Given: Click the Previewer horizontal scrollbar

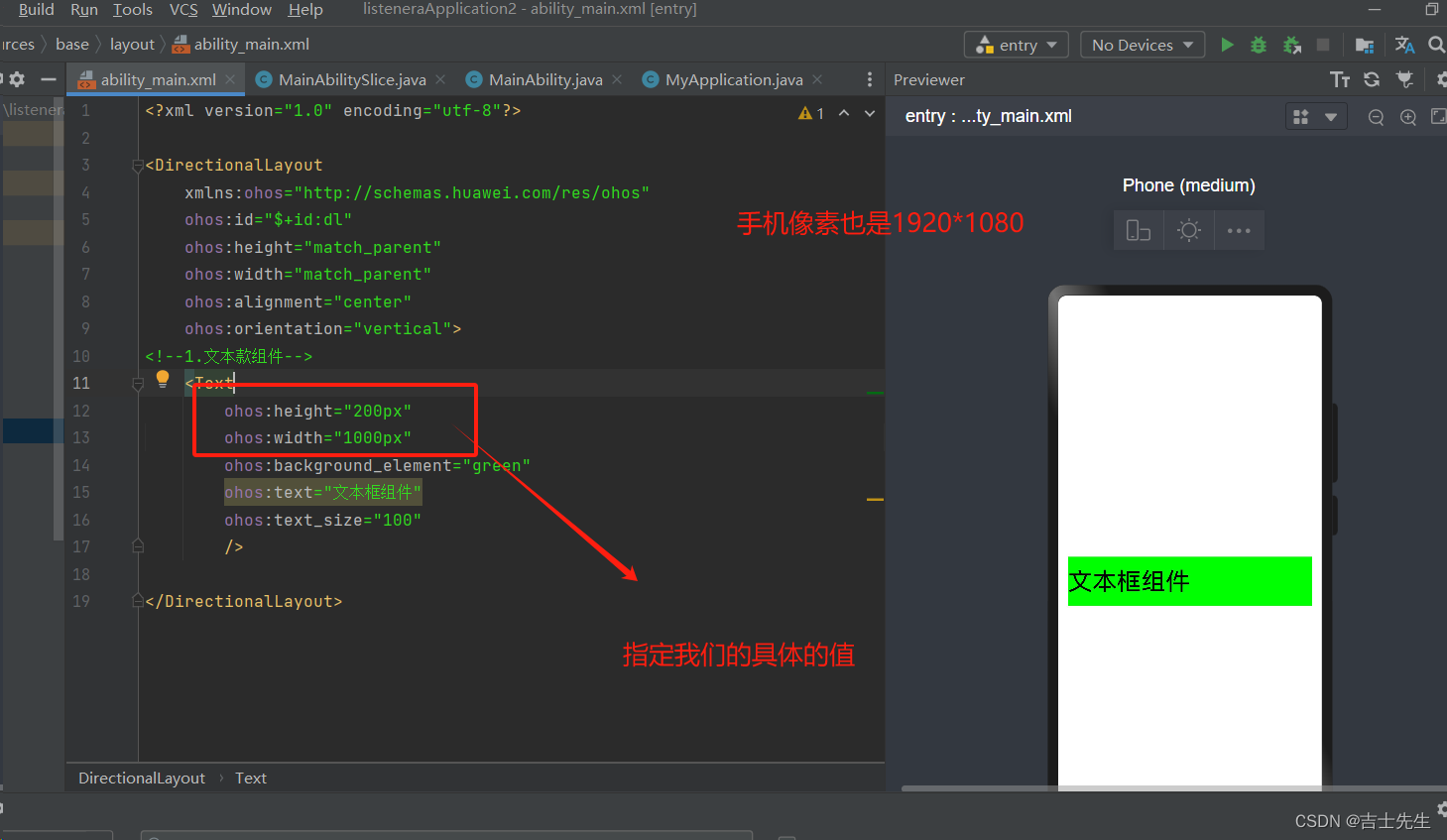Looking at the screenshot, I should 1173,788.
